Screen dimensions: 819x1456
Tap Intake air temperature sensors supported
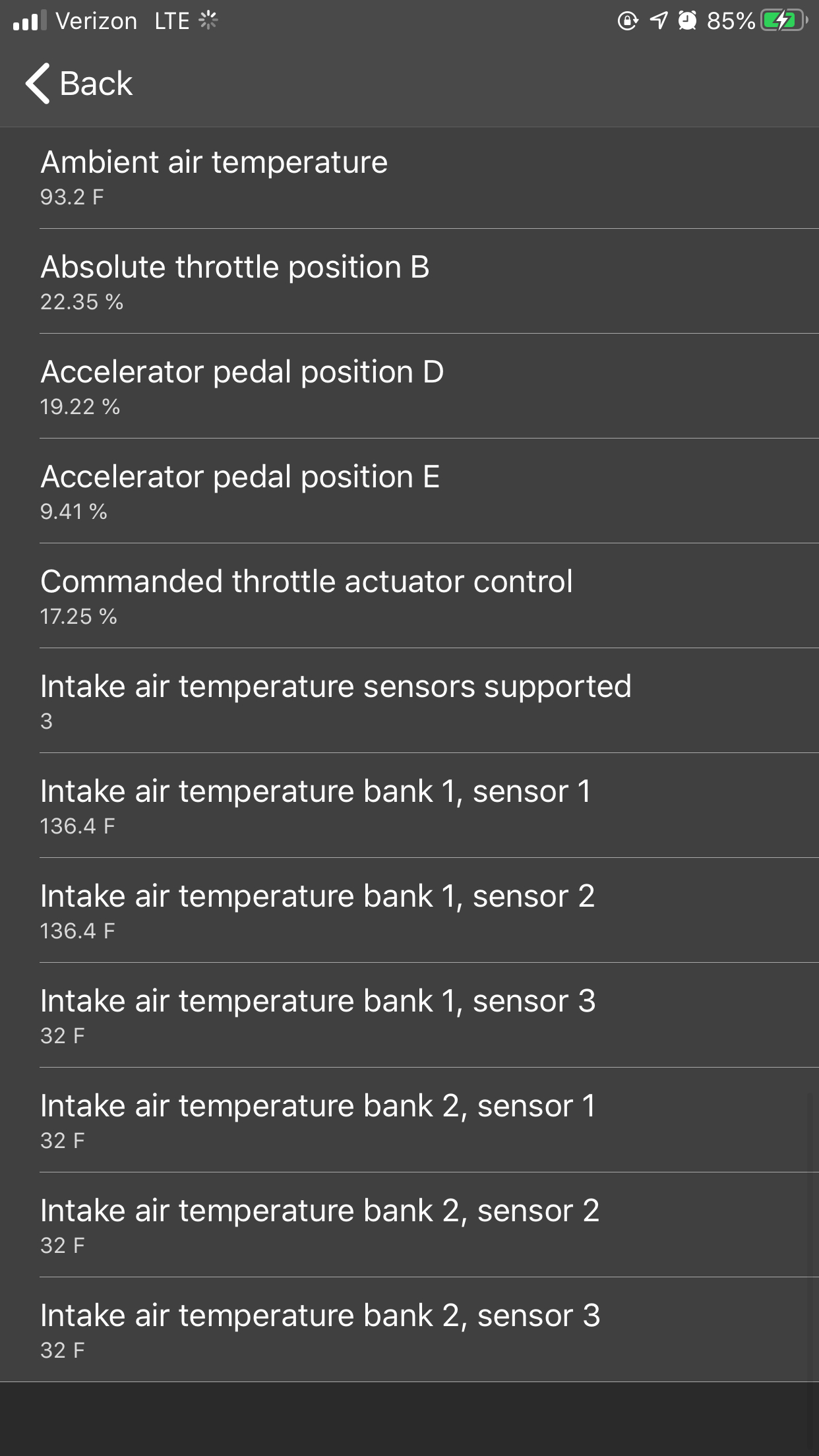click(409, 702)
